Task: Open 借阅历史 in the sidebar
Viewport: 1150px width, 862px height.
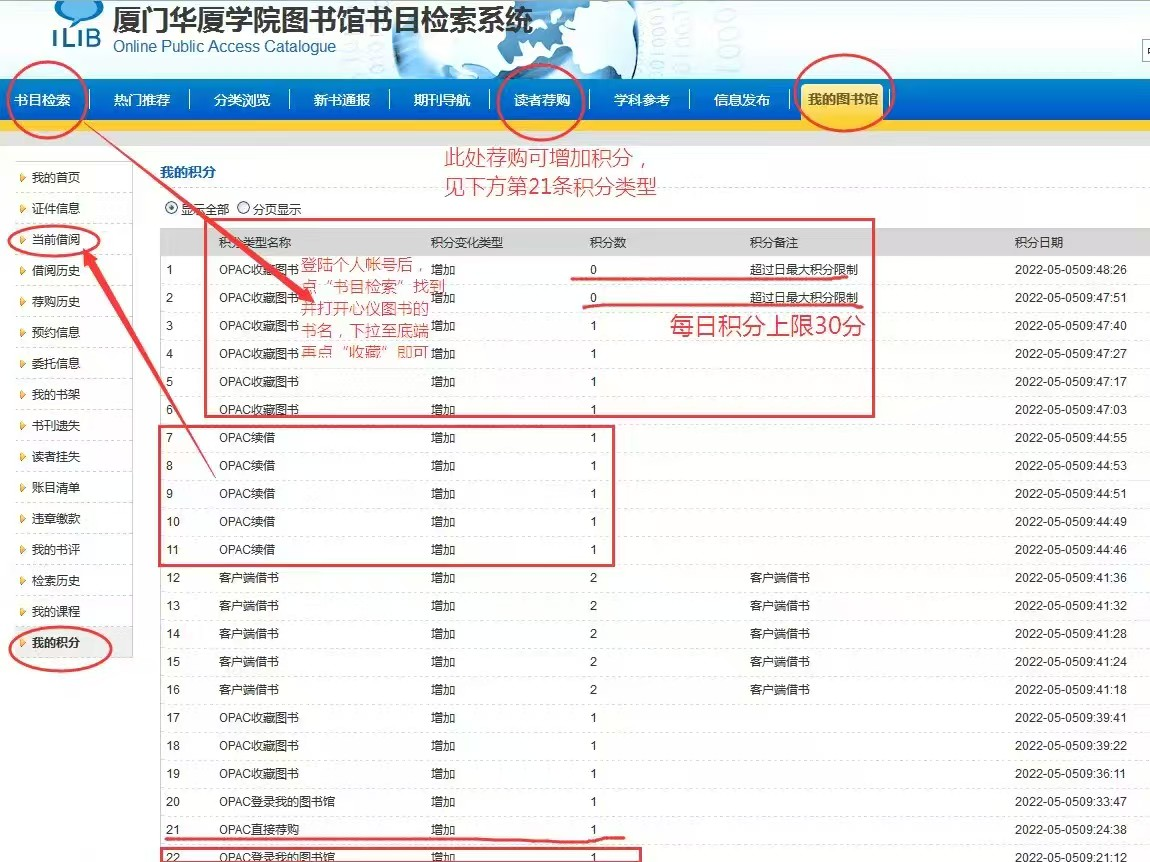Action: click(56, 271)
